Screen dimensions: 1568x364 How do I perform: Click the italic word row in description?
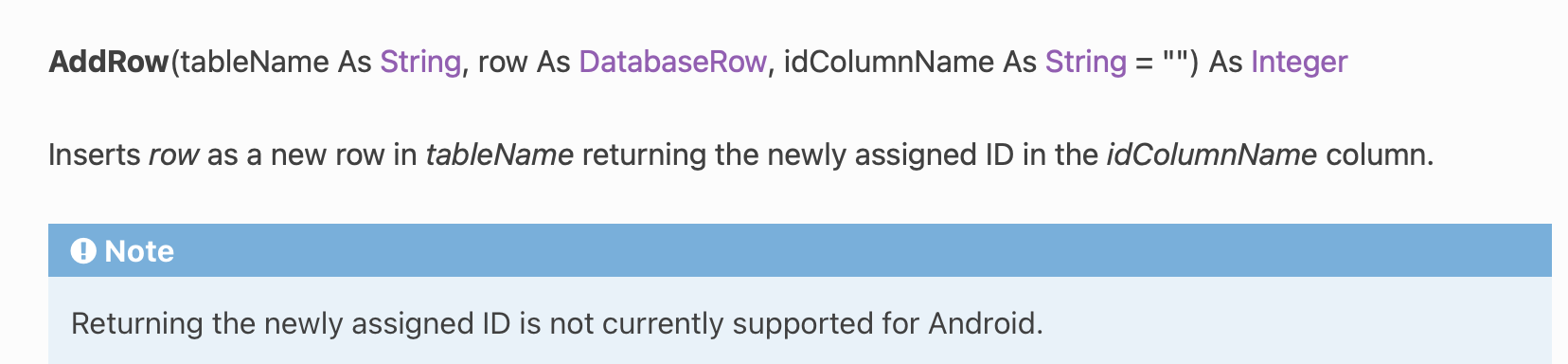click(174, 155)
